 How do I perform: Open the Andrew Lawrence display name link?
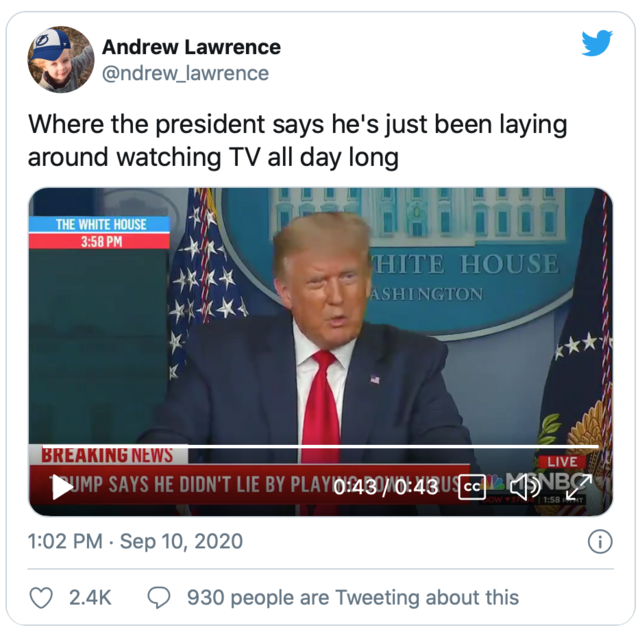tap(191, 47)
